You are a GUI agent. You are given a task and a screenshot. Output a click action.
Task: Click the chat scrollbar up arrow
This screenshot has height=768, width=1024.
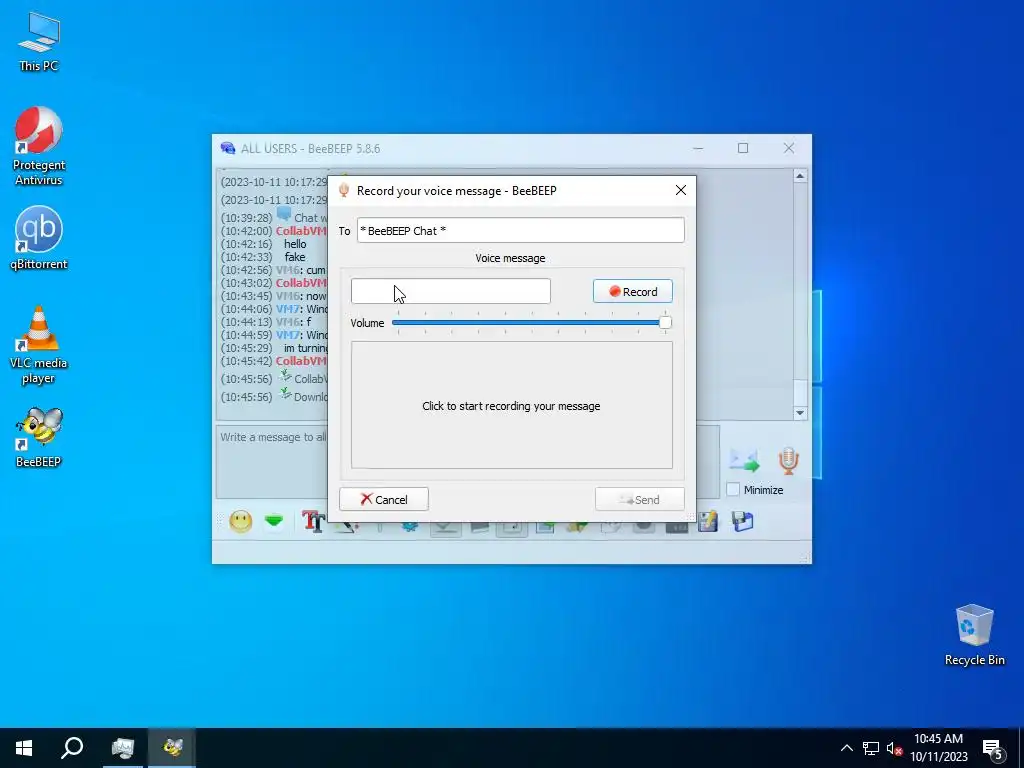pyautogui.click(x=800, y=176)
